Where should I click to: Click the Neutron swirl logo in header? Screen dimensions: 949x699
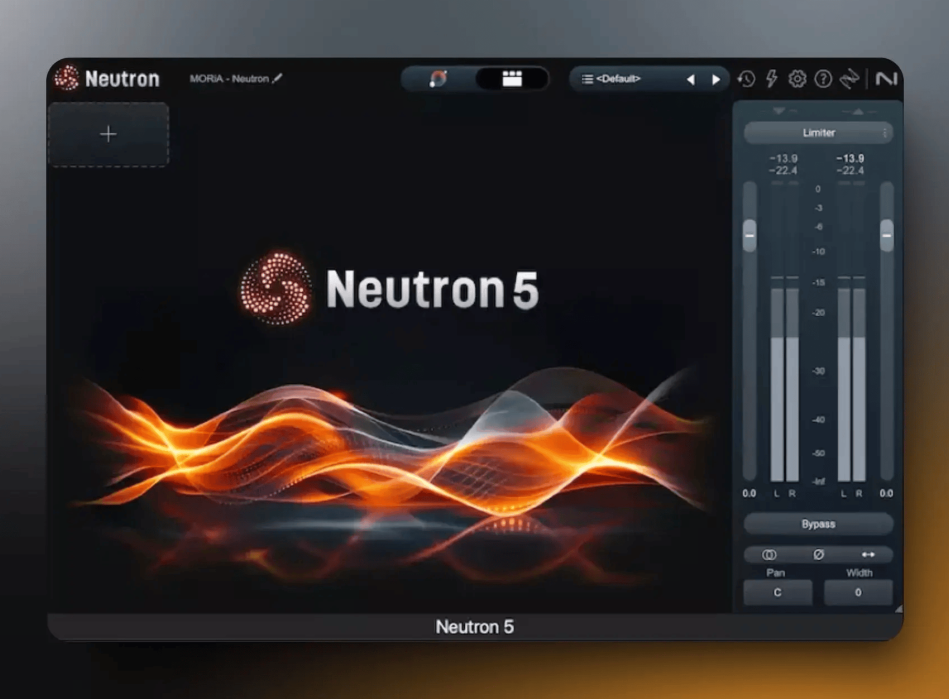point(67,78)
